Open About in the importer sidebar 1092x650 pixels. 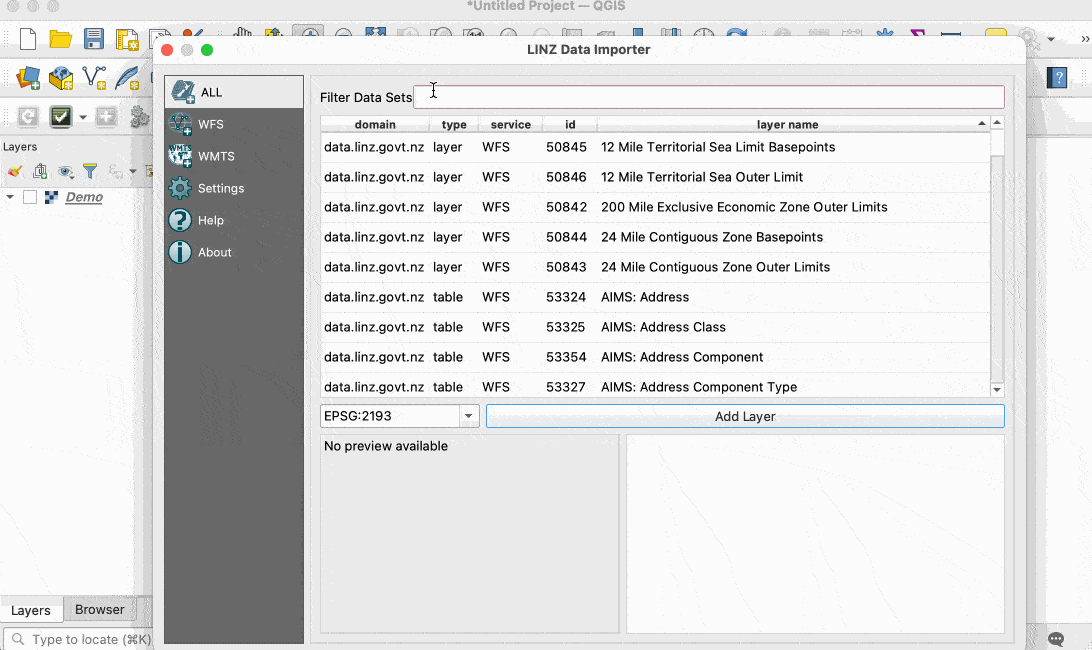[234, 252]
